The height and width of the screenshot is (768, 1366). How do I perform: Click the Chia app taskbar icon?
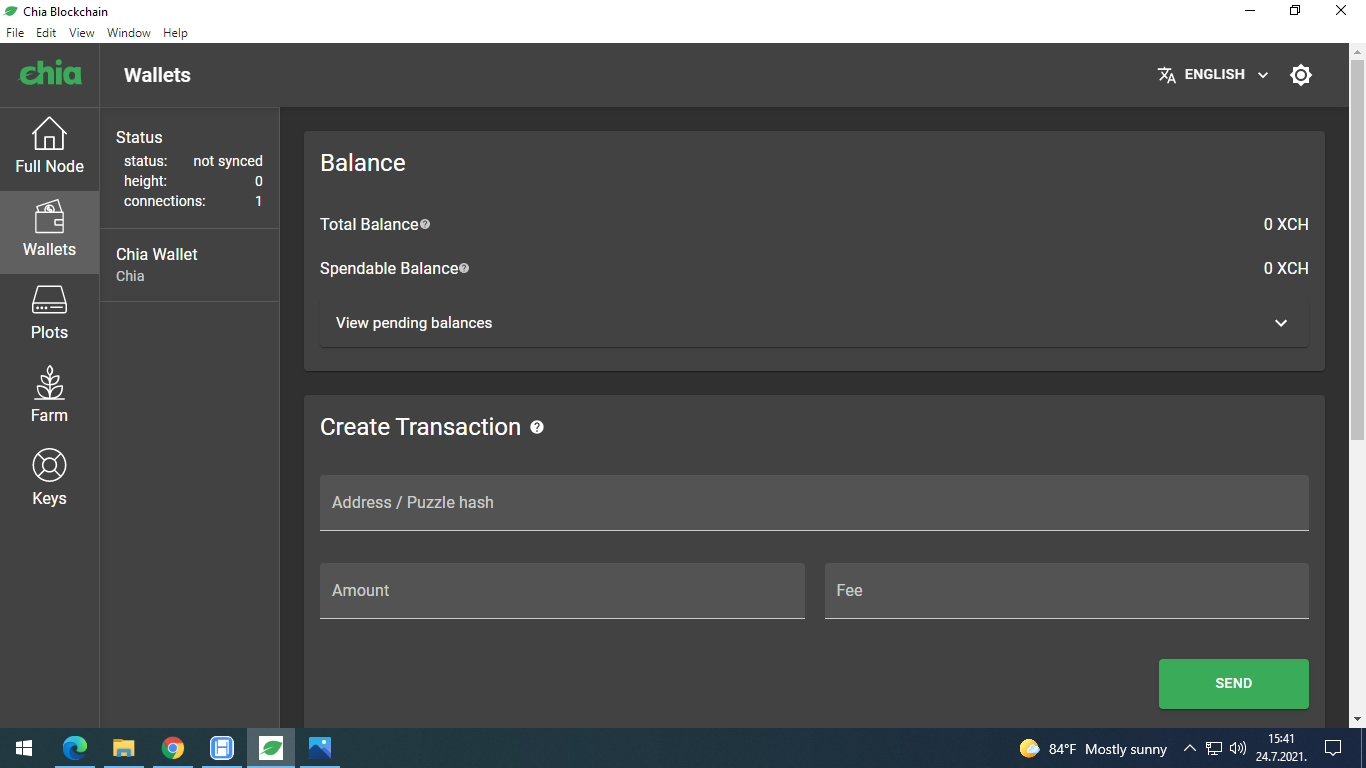(x=271, y=748)
